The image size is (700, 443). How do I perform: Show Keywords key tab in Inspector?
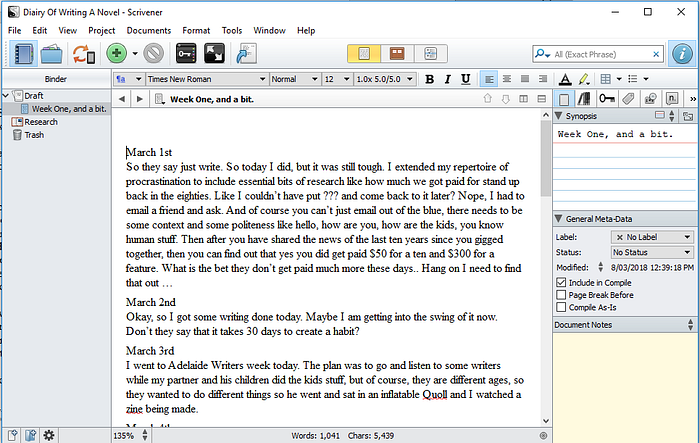point(606,99)
